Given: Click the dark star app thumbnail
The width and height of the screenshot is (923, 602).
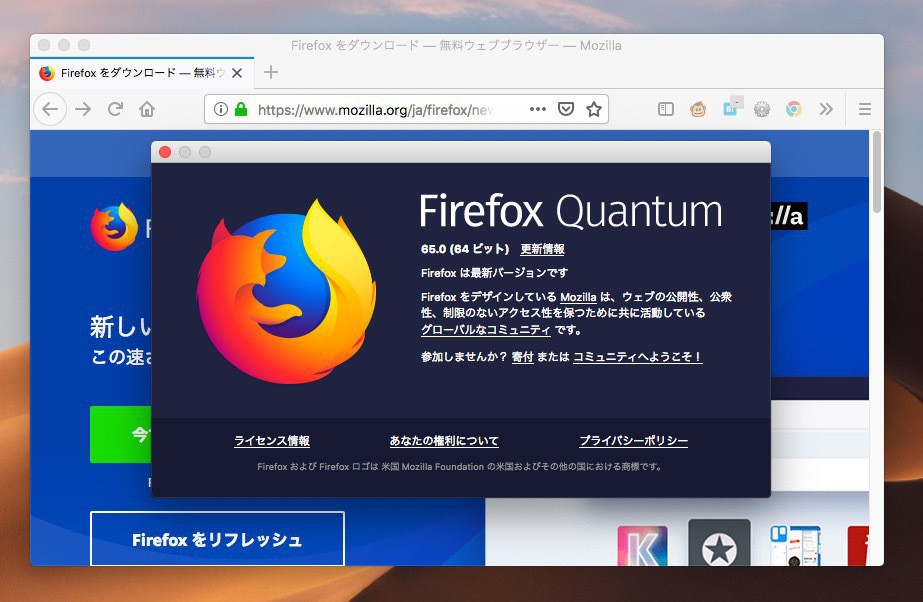Looking at the screenshot, I should (x=719, y=543).
